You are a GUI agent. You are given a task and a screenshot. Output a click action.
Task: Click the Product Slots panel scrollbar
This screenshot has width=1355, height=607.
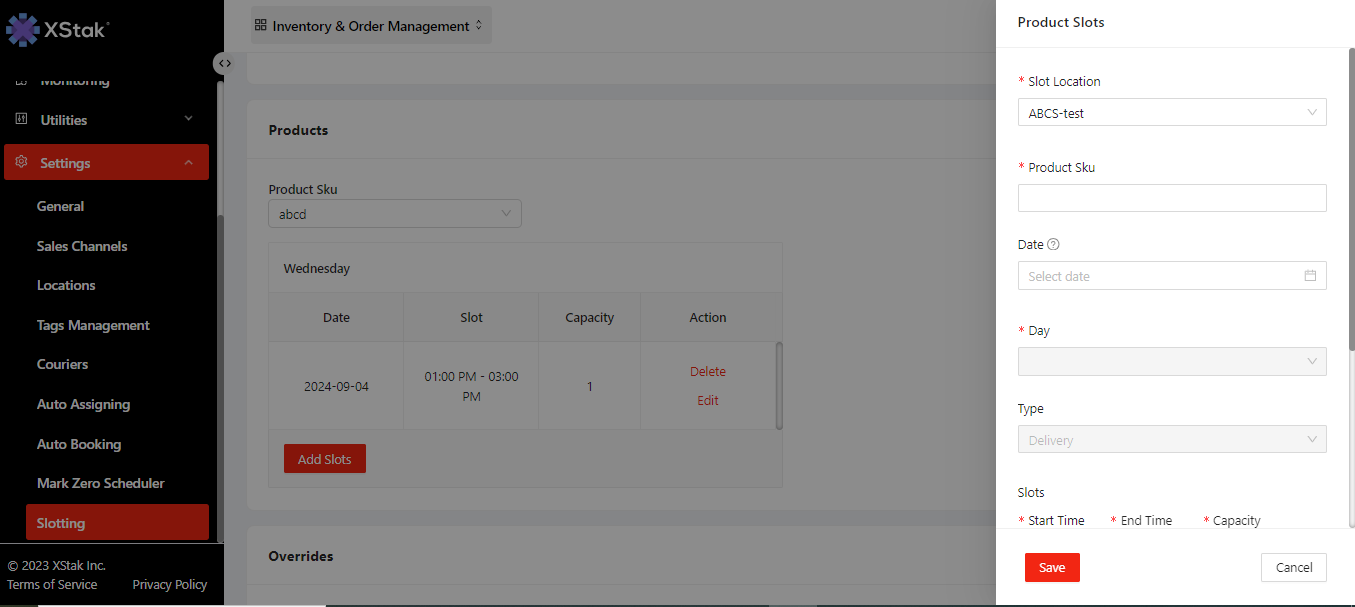1351,200
